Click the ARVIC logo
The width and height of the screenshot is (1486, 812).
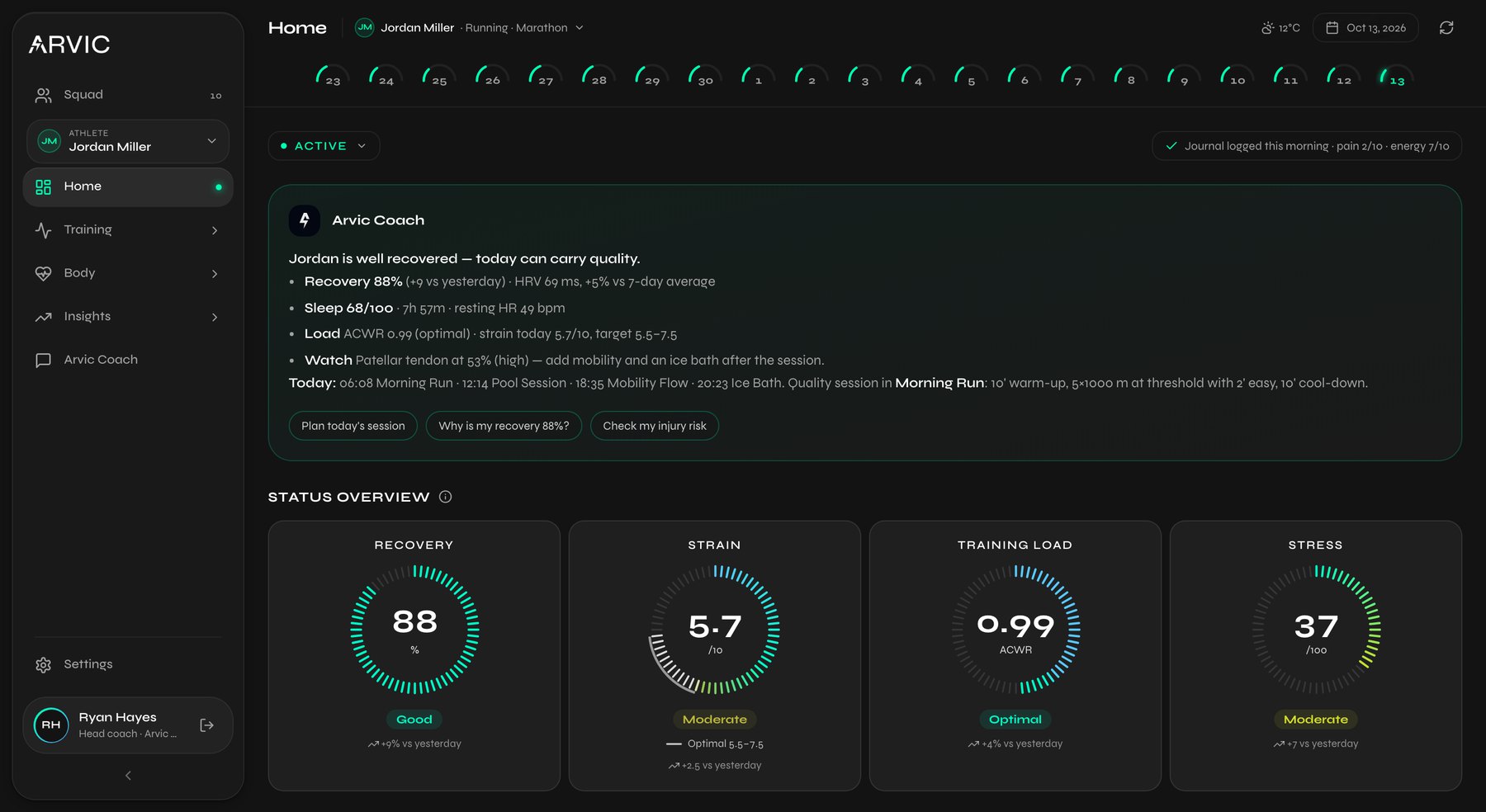[x=69, y=45]
